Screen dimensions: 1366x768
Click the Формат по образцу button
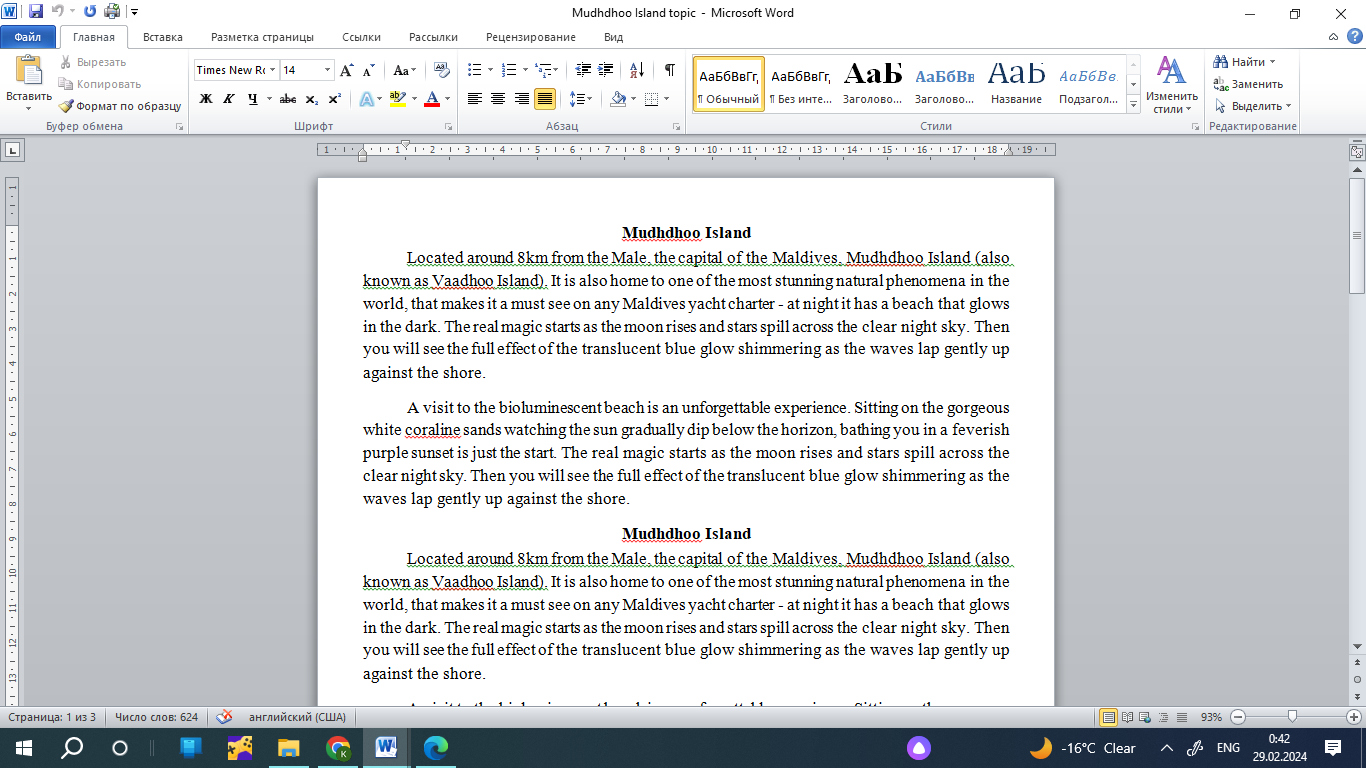[x=120, y=106]
